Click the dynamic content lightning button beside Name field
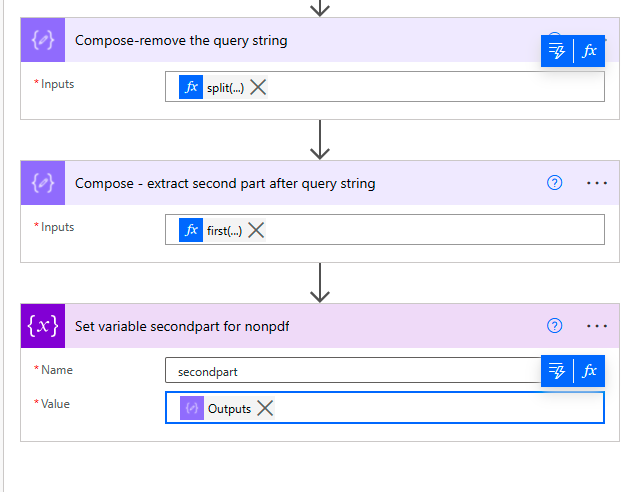Image resolution: width=633 pixels, height=492 pixels. [x=558, y=371]
